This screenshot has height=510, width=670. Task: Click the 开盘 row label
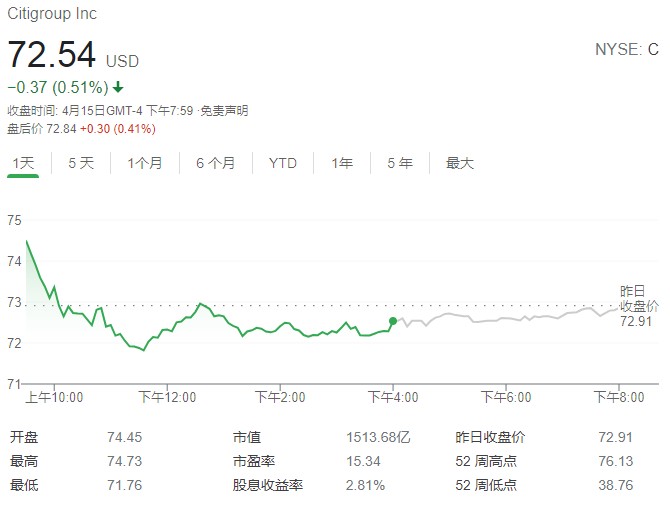click(x=24, y=437)
